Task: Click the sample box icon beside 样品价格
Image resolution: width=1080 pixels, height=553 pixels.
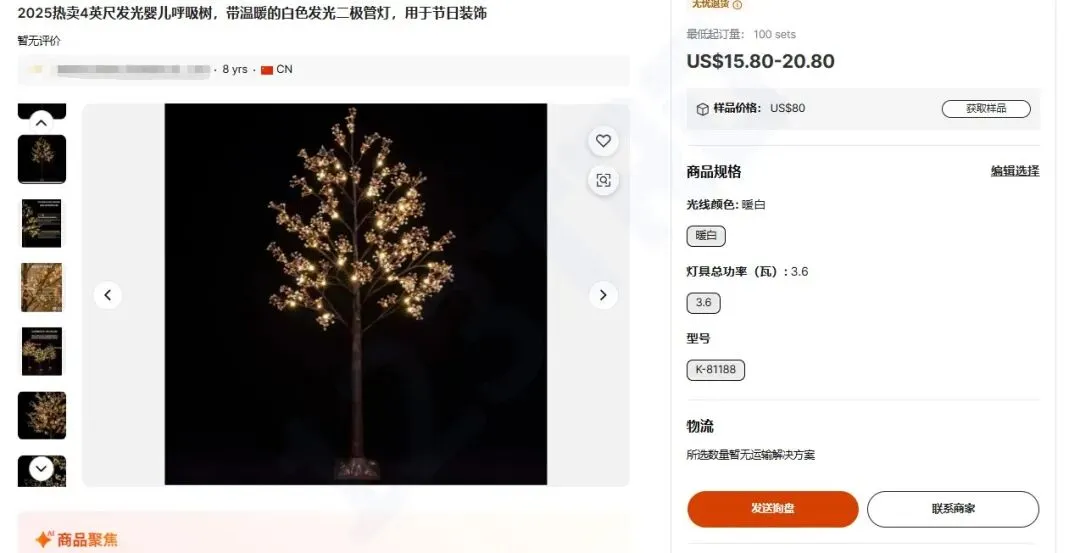Action: tap(702, 109)
